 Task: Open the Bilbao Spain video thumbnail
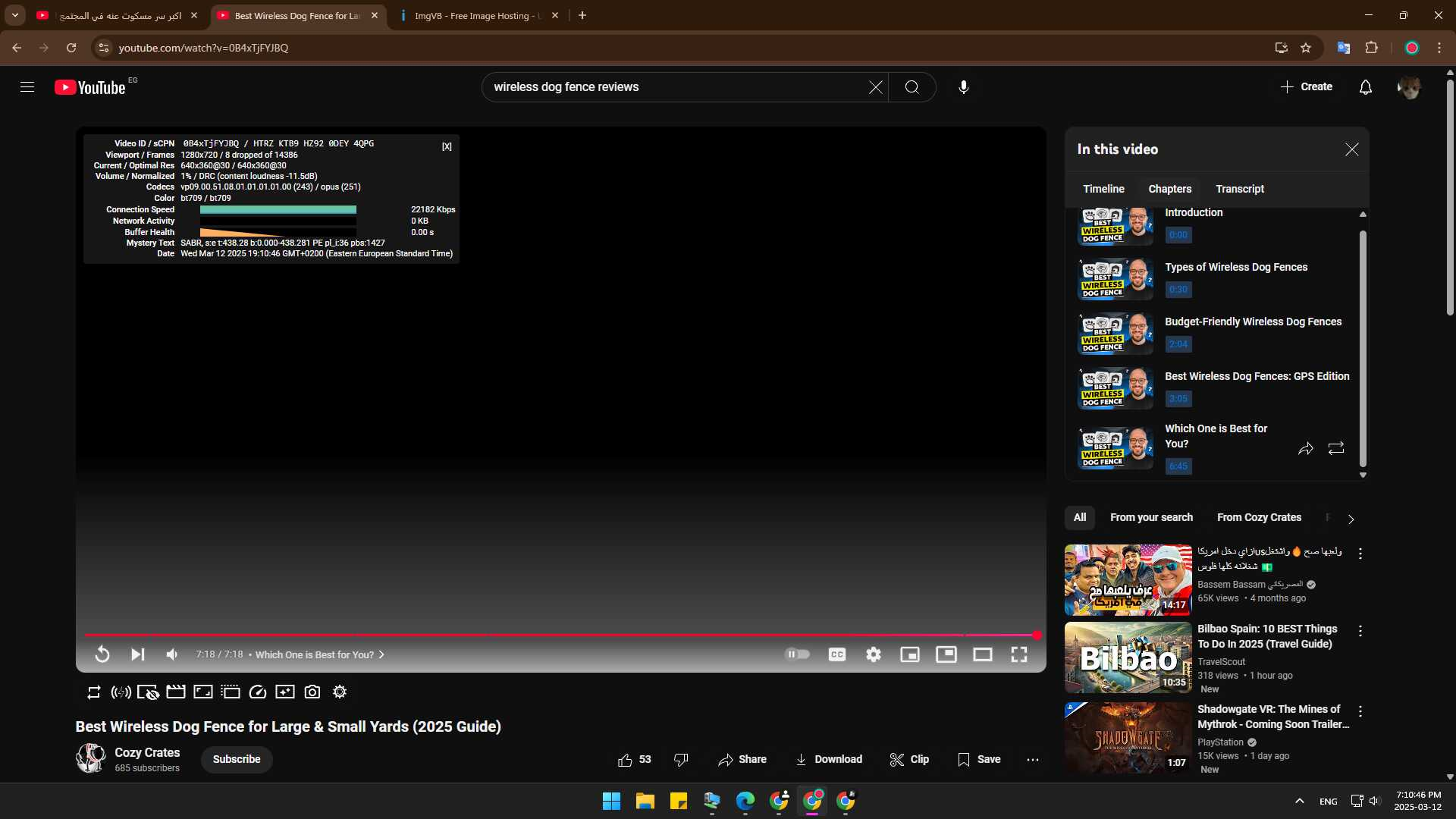(1128, 657)
